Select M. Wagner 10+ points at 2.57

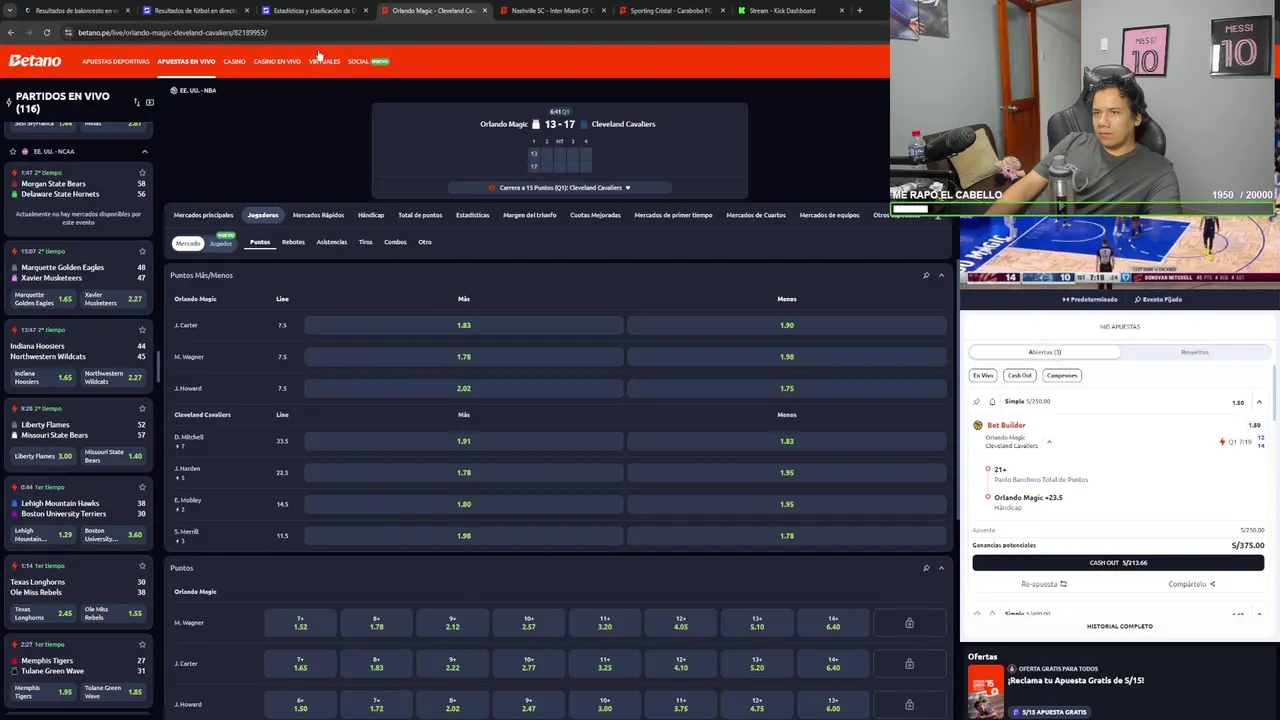coord(528,623)
